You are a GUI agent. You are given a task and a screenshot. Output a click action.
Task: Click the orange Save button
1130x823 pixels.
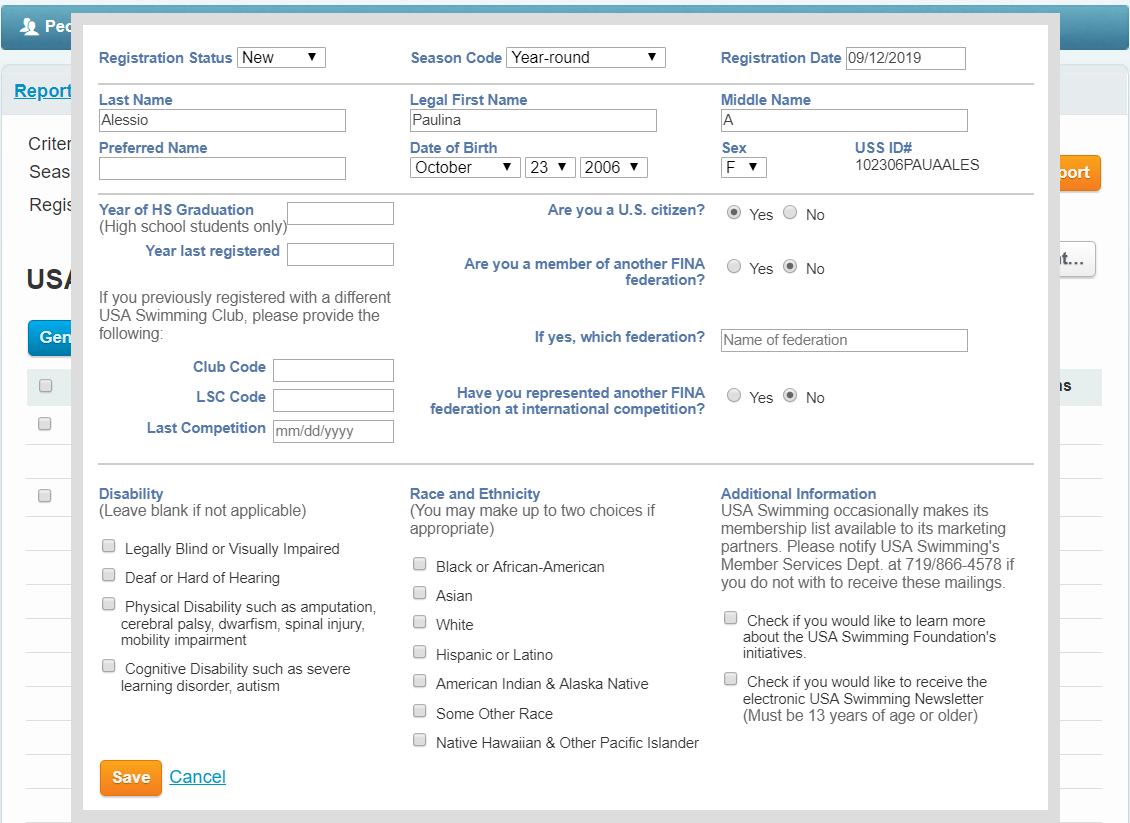(130, 778)
